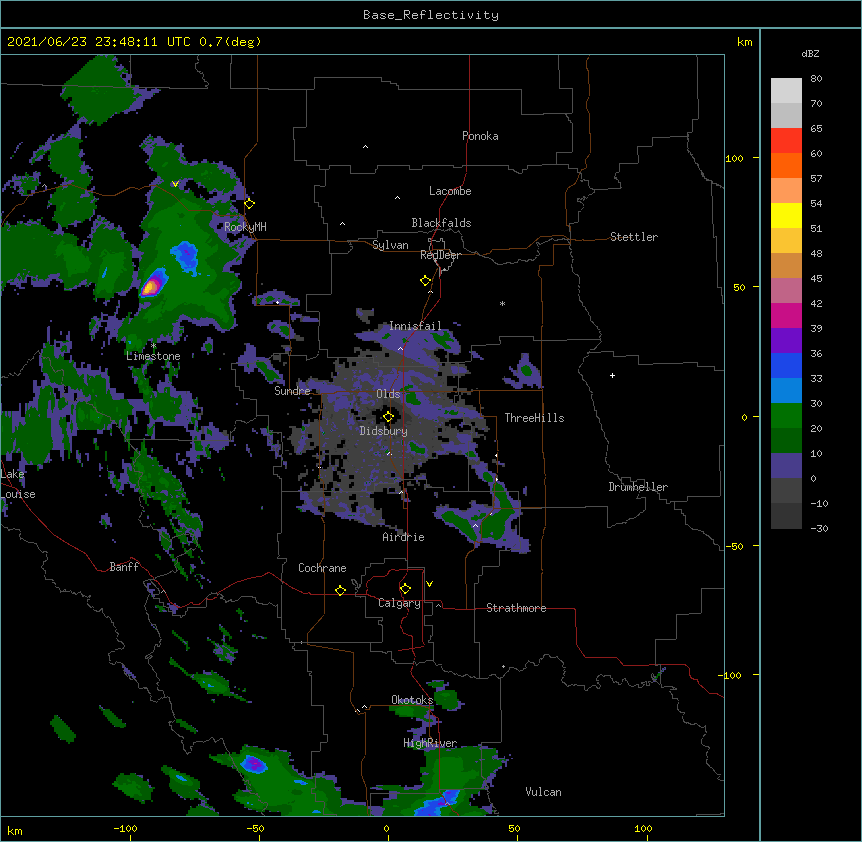
Task: Click the Olds city label
Action: coord(388,394)
